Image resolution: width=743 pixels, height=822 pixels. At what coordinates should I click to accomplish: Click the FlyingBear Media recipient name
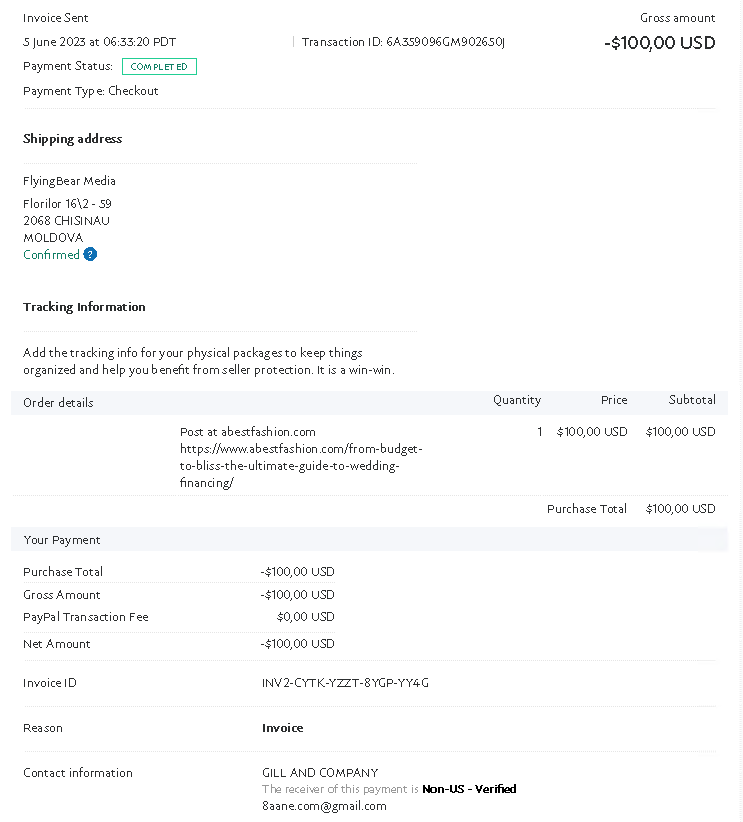coord(69,181)
